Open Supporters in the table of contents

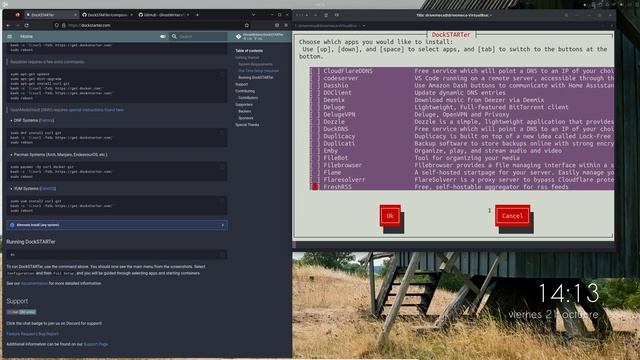[x=244, y=104]
